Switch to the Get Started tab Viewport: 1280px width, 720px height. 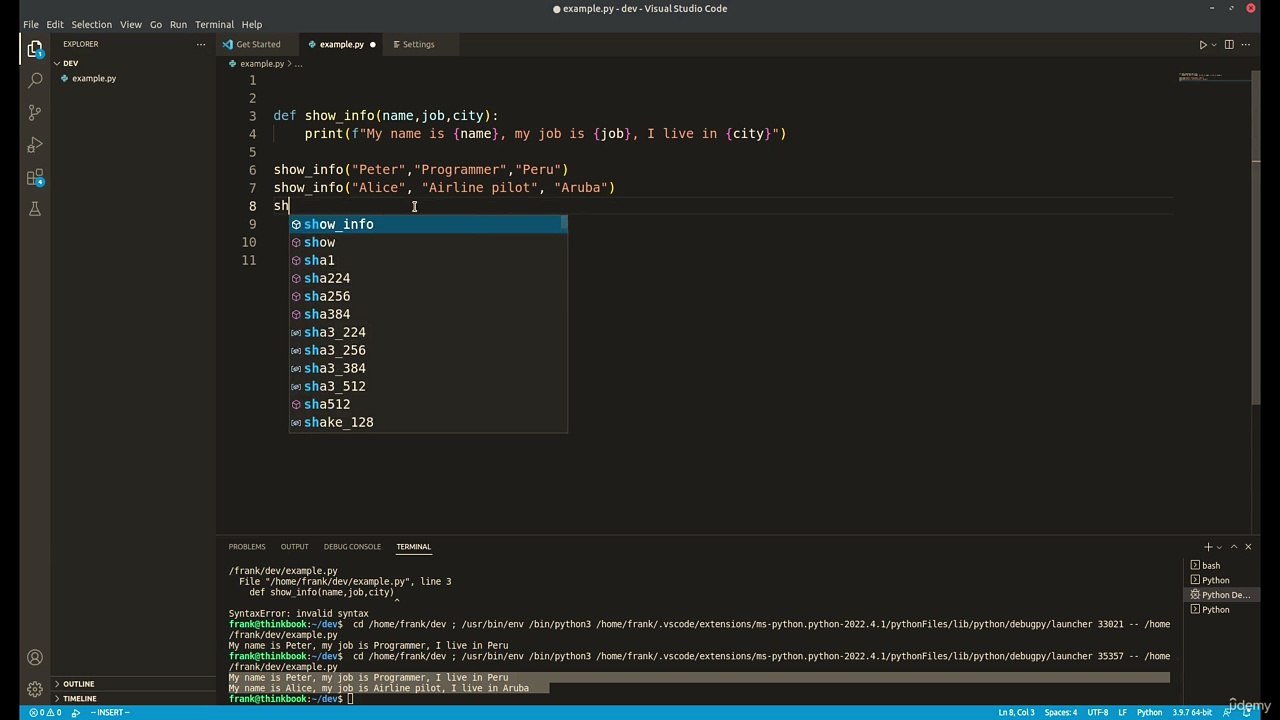click(x=258, y=45)
